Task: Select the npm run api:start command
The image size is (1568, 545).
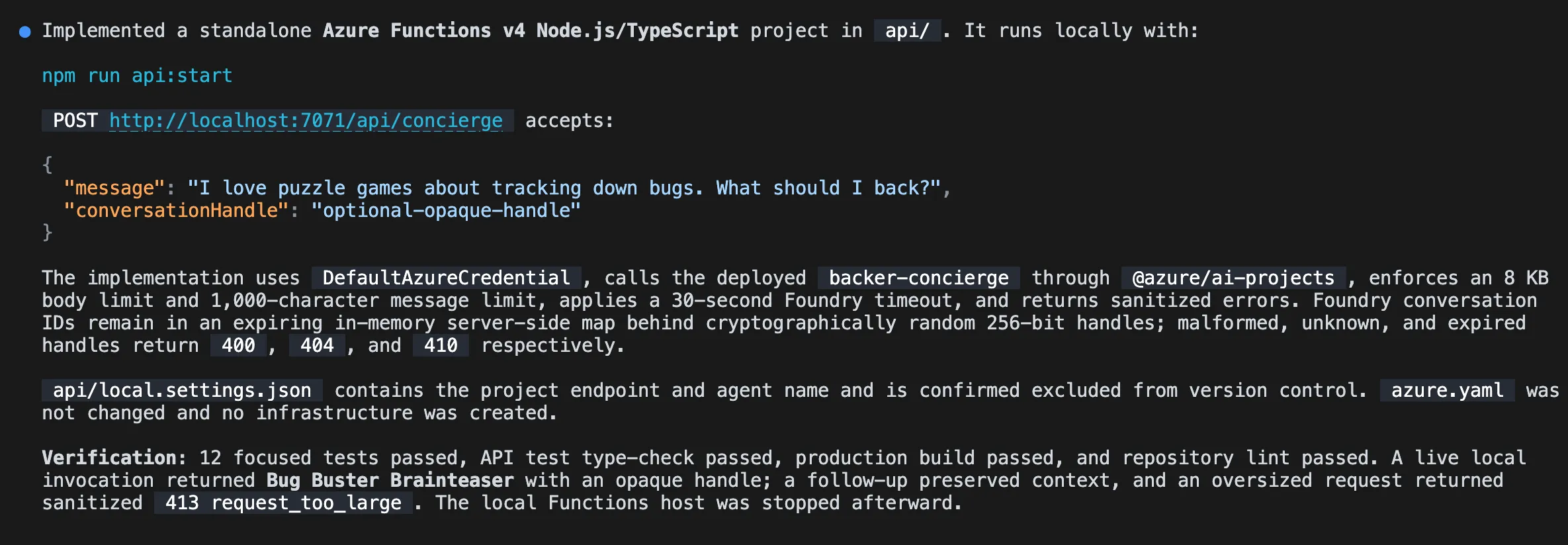Action: [137, 75]
